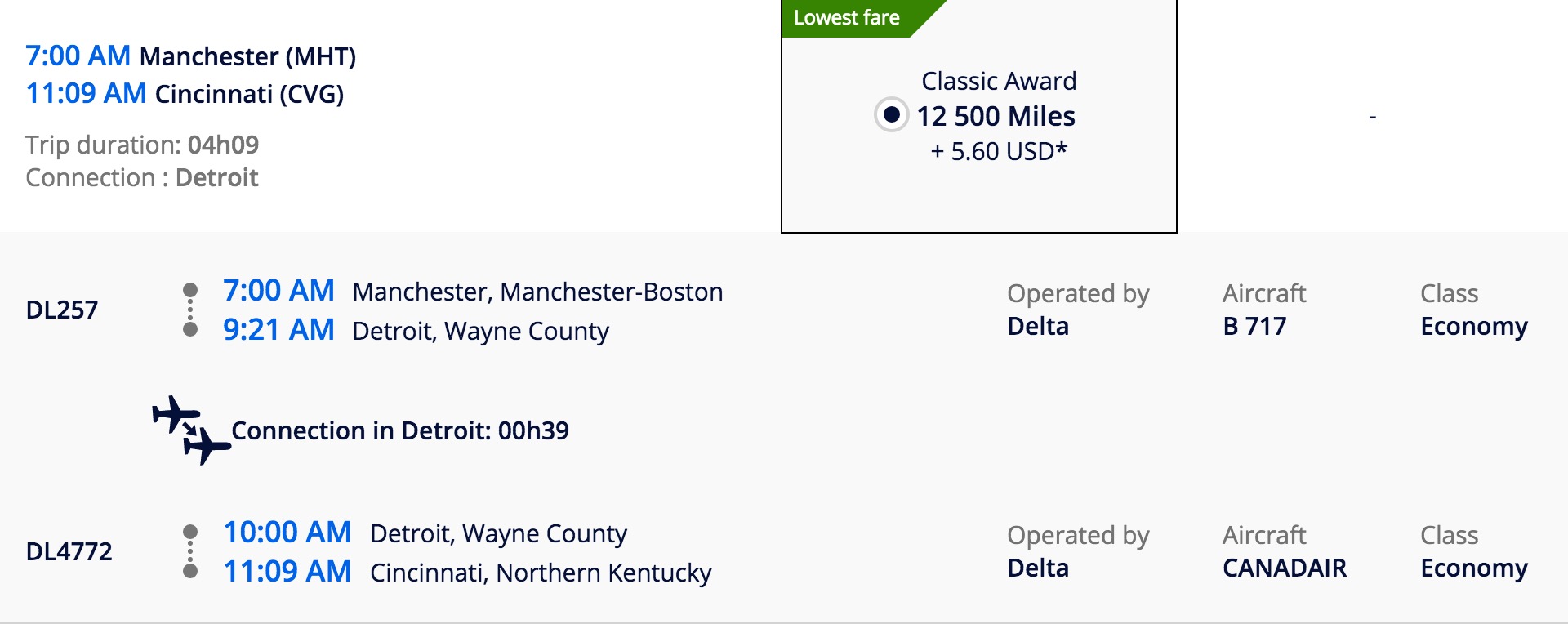Click the B 717 aircraft label
This screenshot has height=624, width=1568.
coord(1254,327)
